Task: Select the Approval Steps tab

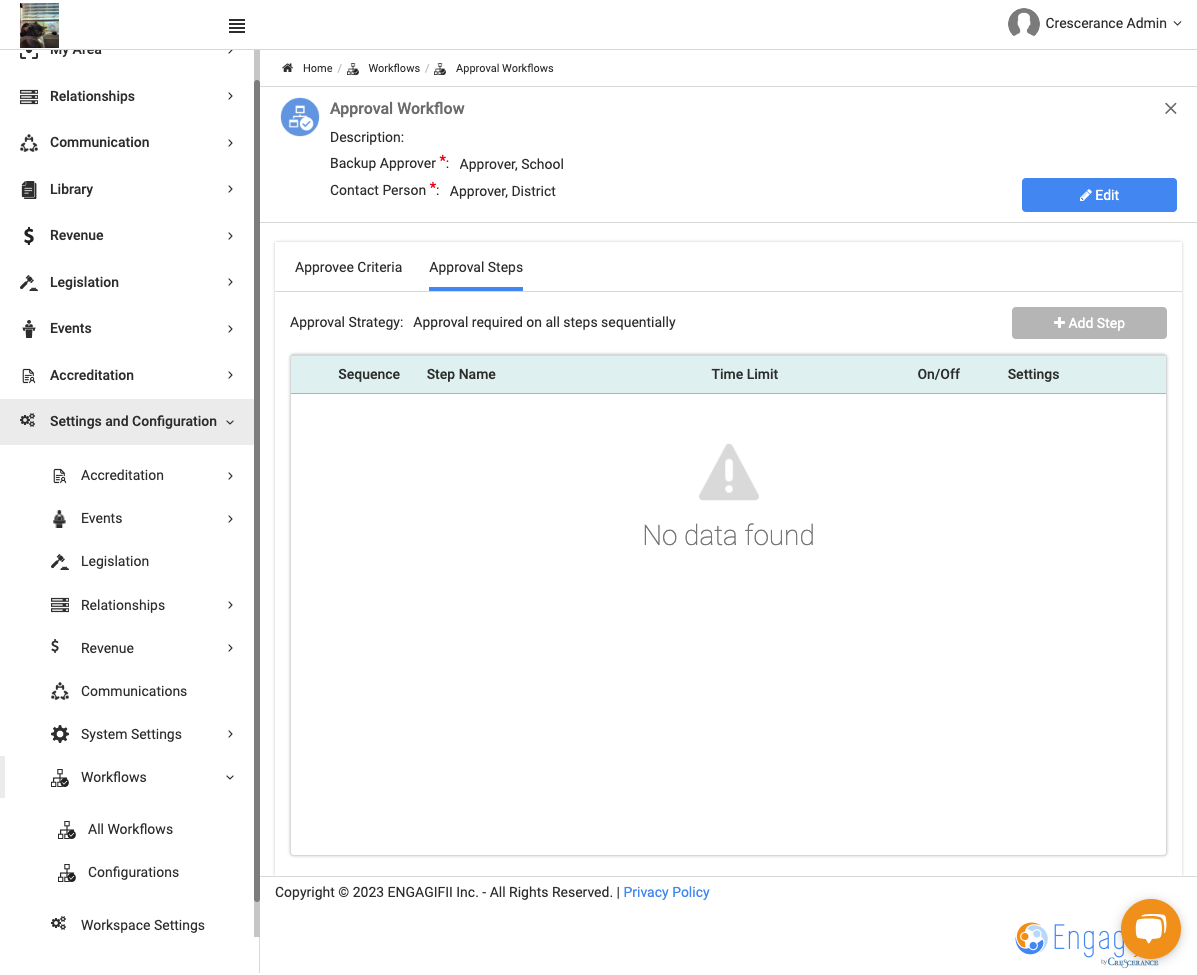Action: click(476, 268)
